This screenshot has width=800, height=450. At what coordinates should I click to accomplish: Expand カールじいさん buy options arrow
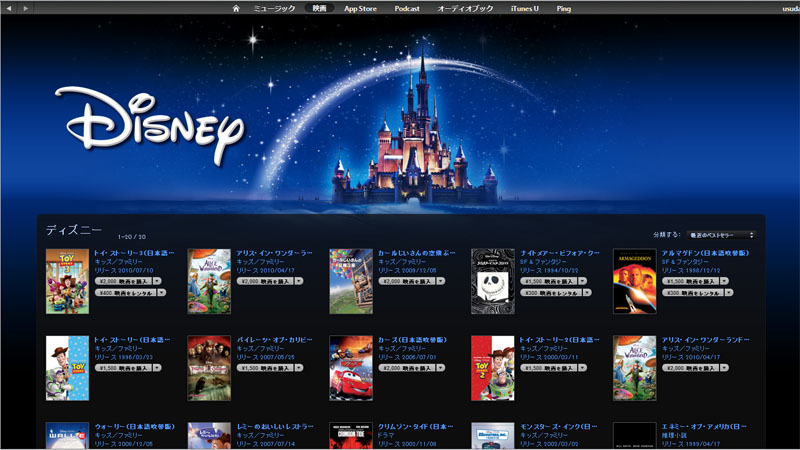(x=441, y=281)
